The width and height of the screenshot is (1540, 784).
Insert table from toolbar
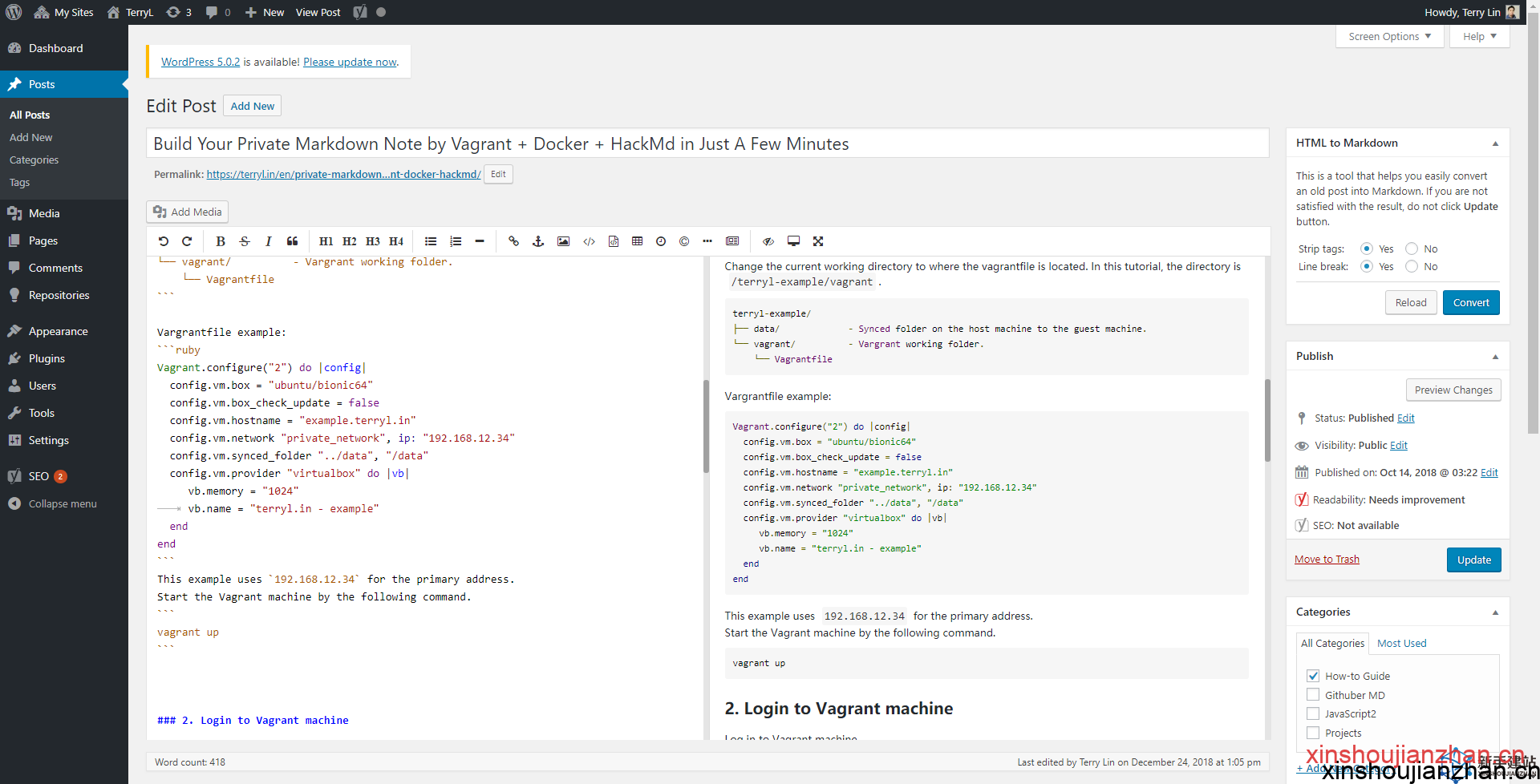(x=638, y=241)
